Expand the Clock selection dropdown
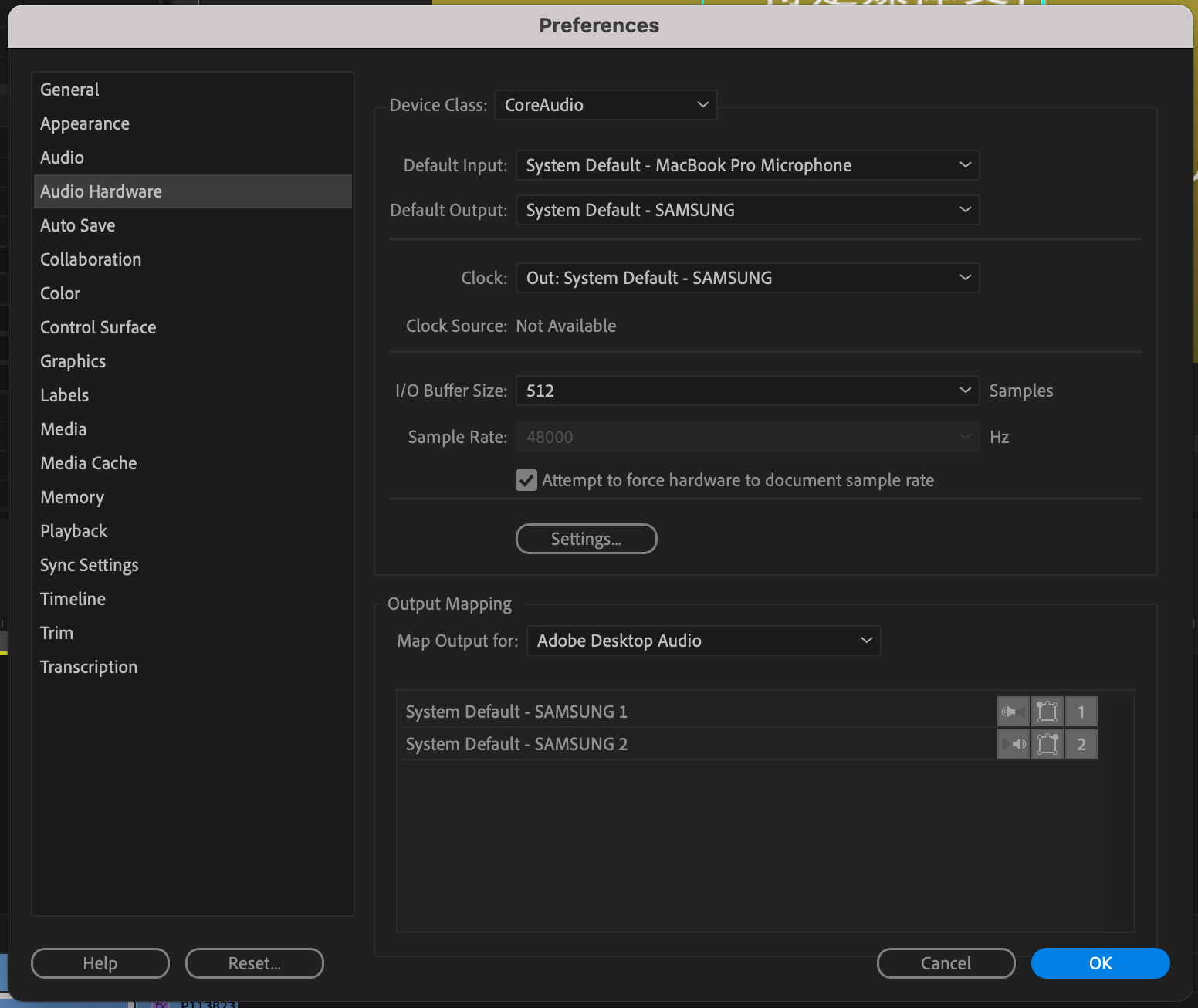 coord(746,278)
